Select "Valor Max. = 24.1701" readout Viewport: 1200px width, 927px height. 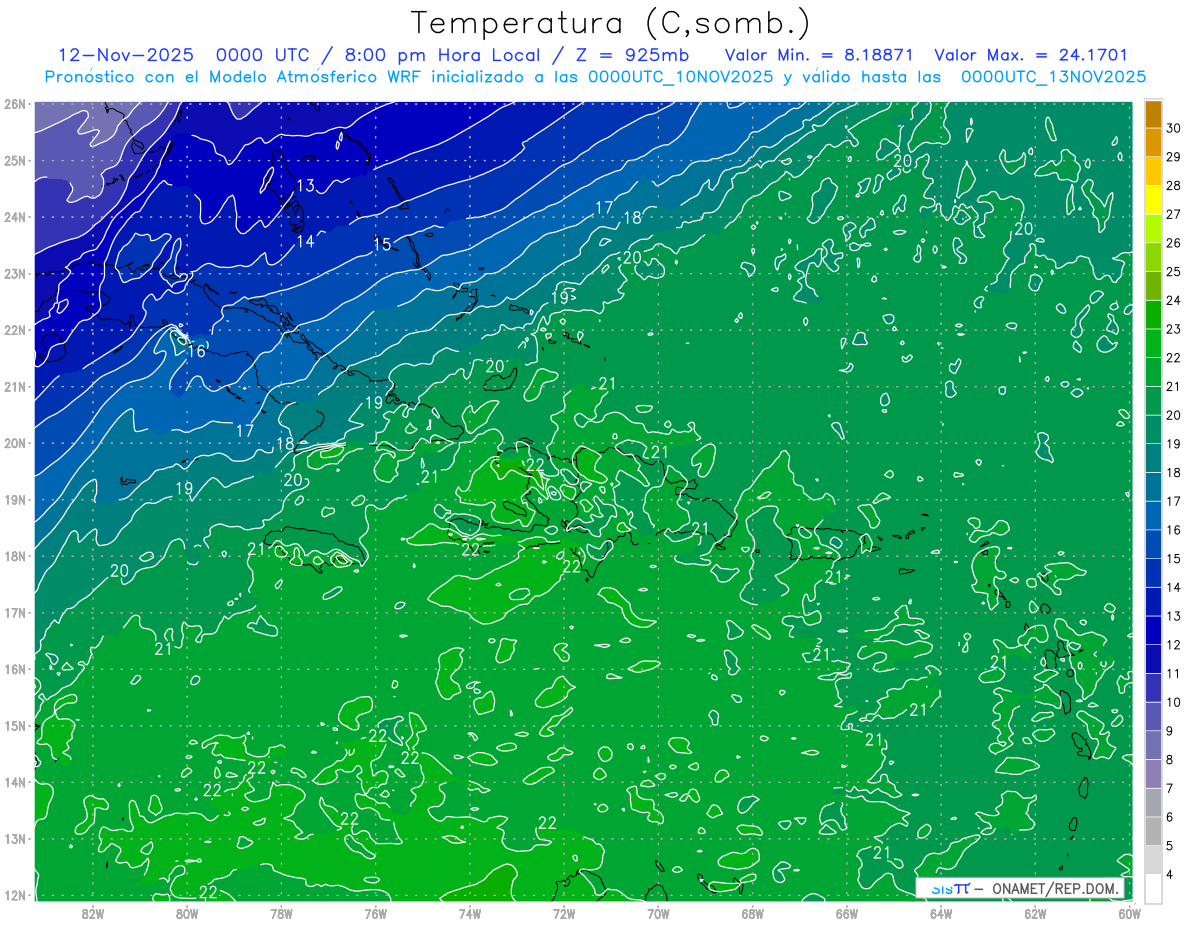pos(1031,55)
